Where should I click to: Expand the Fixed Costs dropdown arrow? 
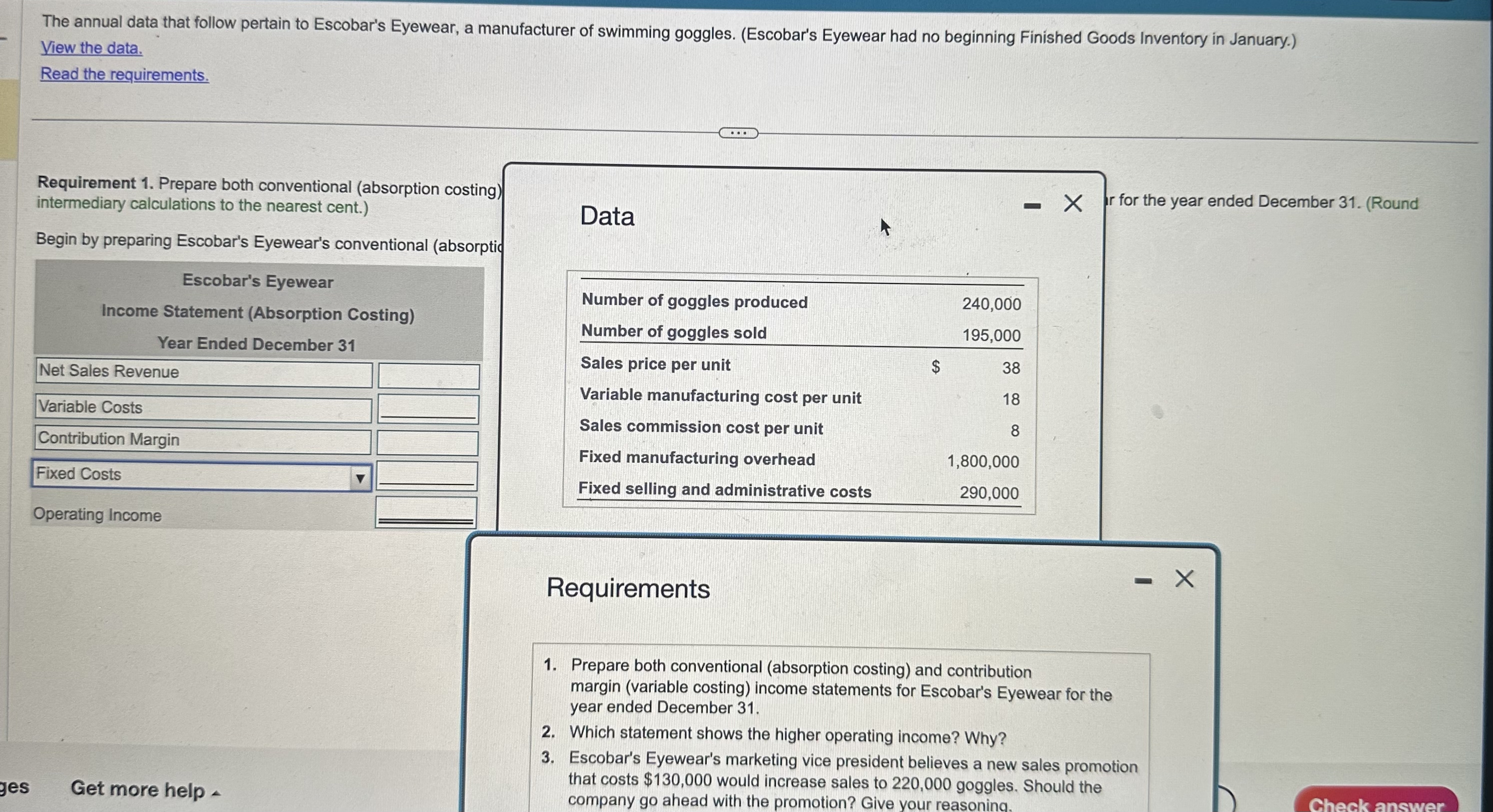pyautogui.click(x=360, y=478)
